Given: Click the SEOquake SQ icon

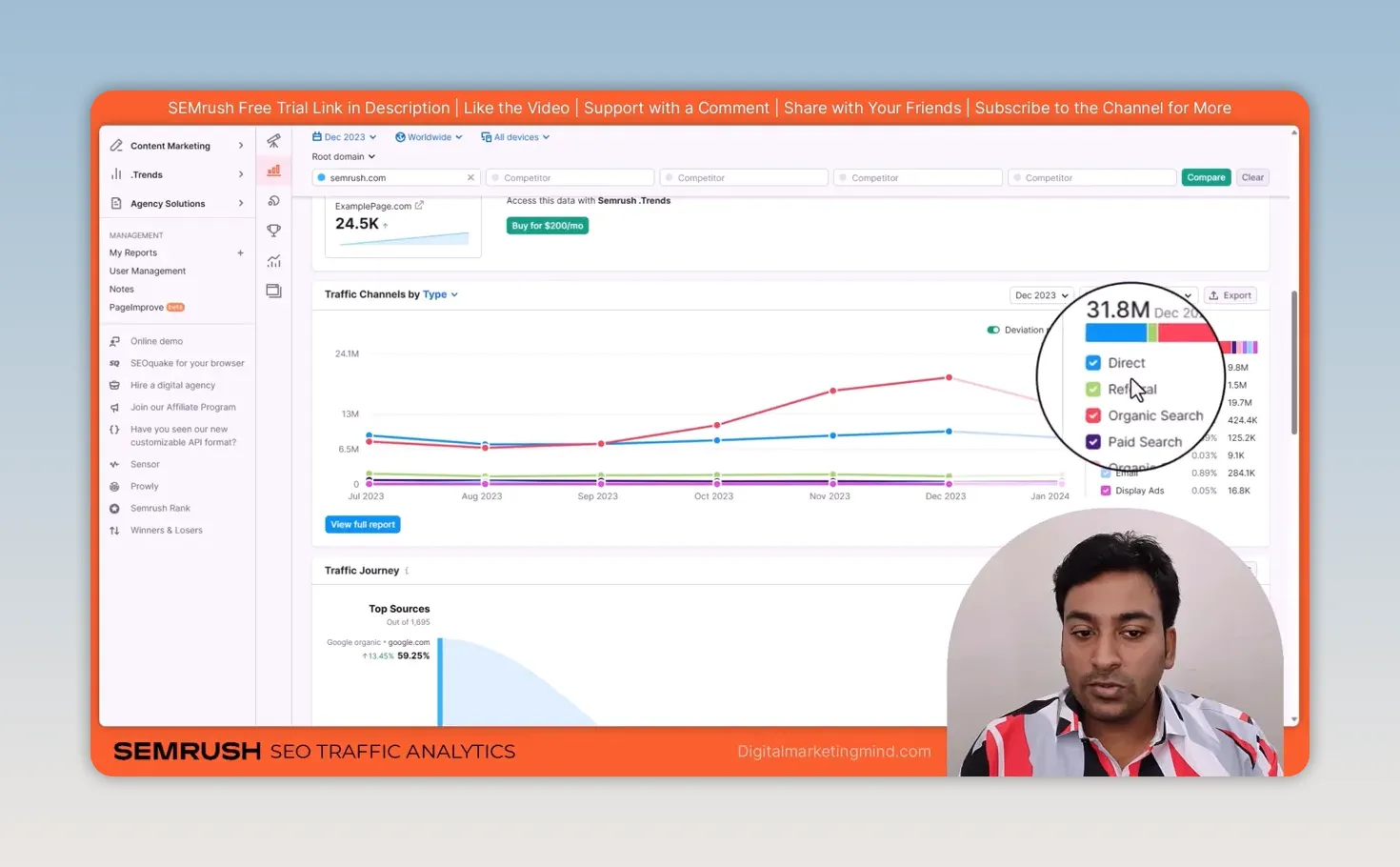Looking at the screenshot, I should click(x=114, y=363).
